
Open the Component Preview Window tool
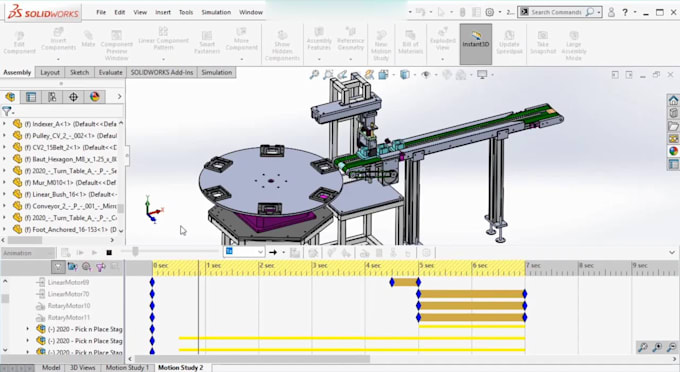click(117, 45)
